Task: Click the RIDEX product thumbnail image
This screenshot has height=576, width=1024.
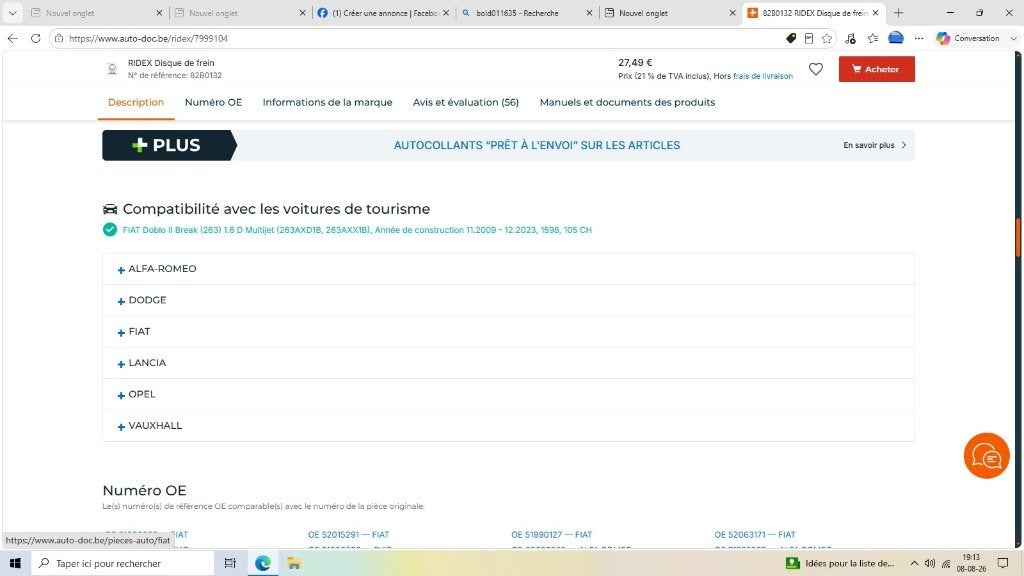Action: 112,69
